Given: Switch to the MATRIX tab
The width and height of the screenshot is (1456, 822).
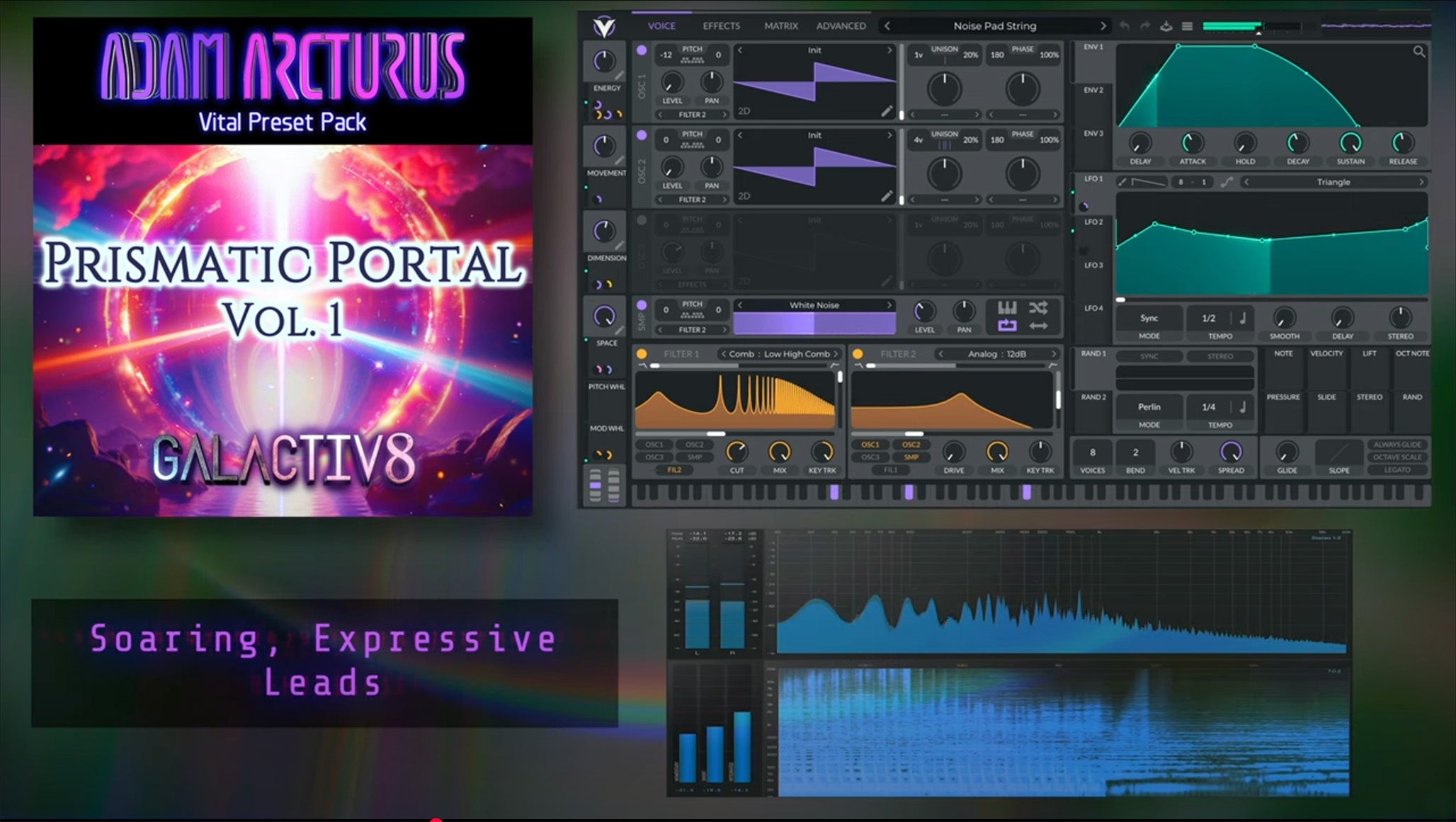Looking at the screenshot, I should click(781, 26).
